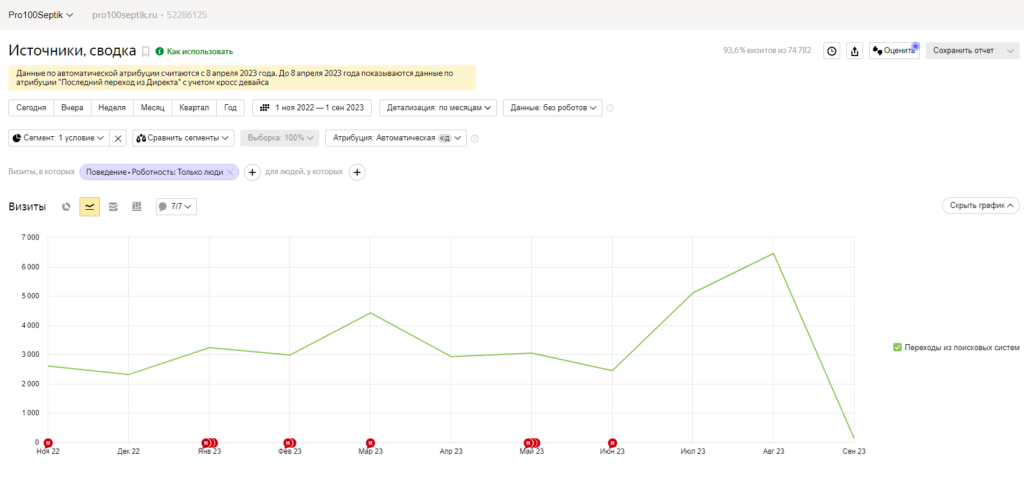
Task: Open date range 1 ноя 2022 — 1 сен 2023
Action: pos(312,108)
